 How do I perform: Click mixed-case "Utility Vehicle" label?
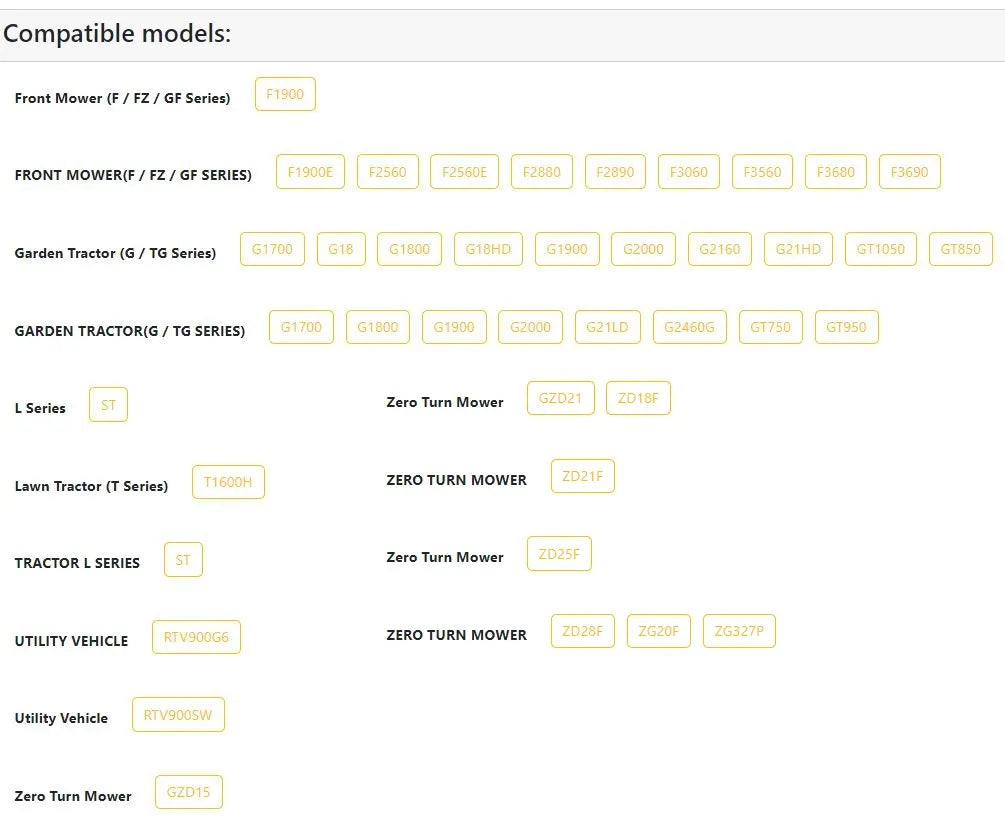[x=61, y=718]
